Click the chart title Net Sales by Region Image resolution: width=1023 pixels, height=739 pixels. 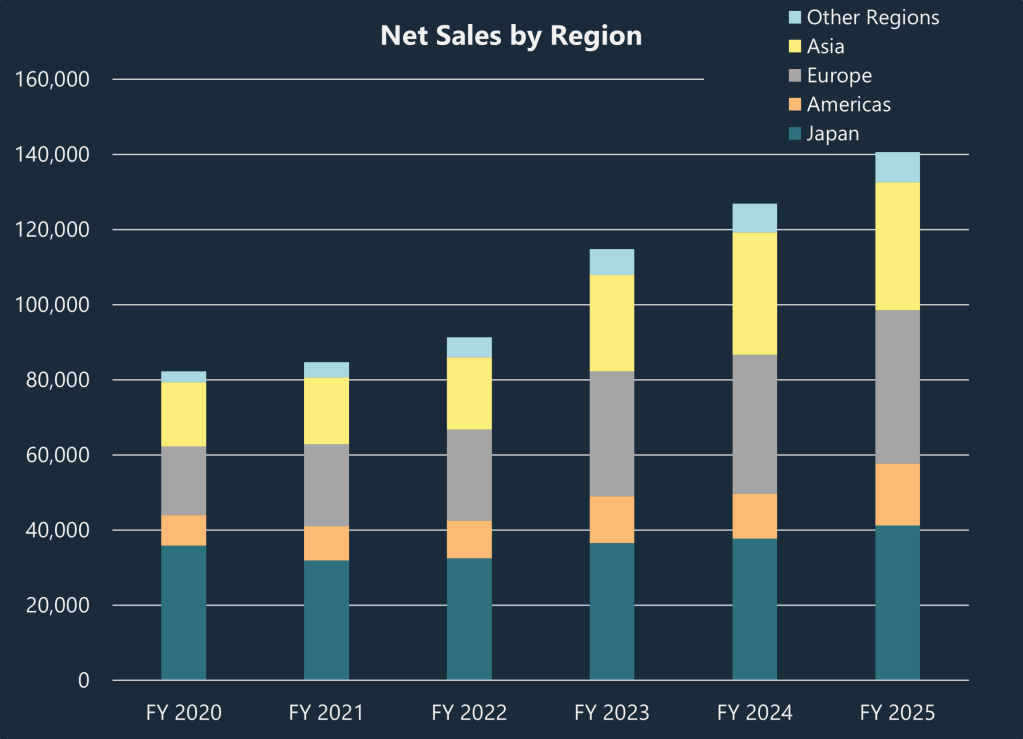point(510,35)
